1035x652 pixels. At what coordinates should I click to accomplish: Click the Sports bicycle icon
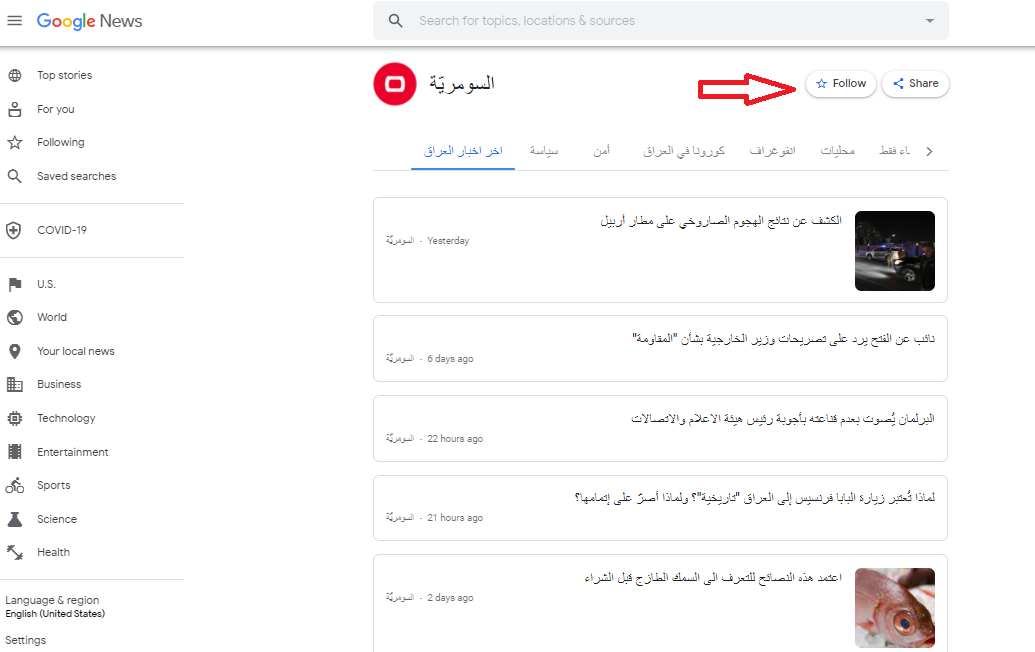[x=15, y=486]
